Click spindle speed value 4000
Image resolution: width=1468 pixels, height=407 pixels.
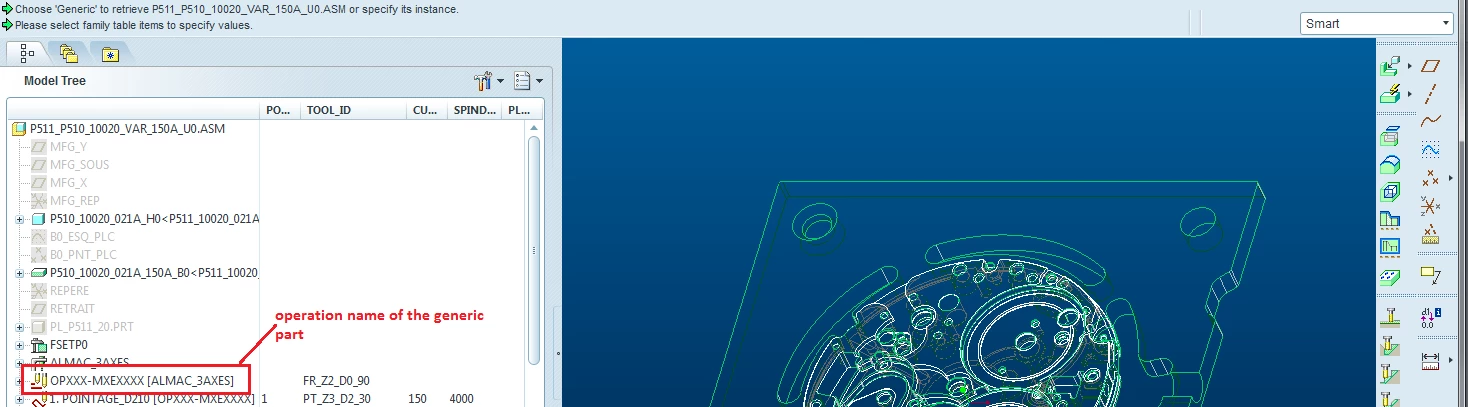tap(461, 398)
